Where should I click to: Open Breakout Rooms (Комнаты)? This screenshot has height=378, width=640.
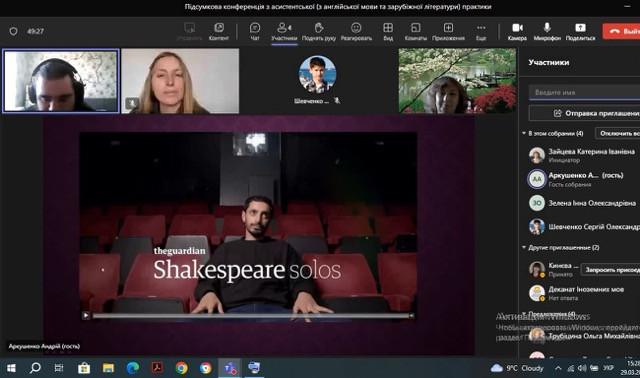(416, 31)
